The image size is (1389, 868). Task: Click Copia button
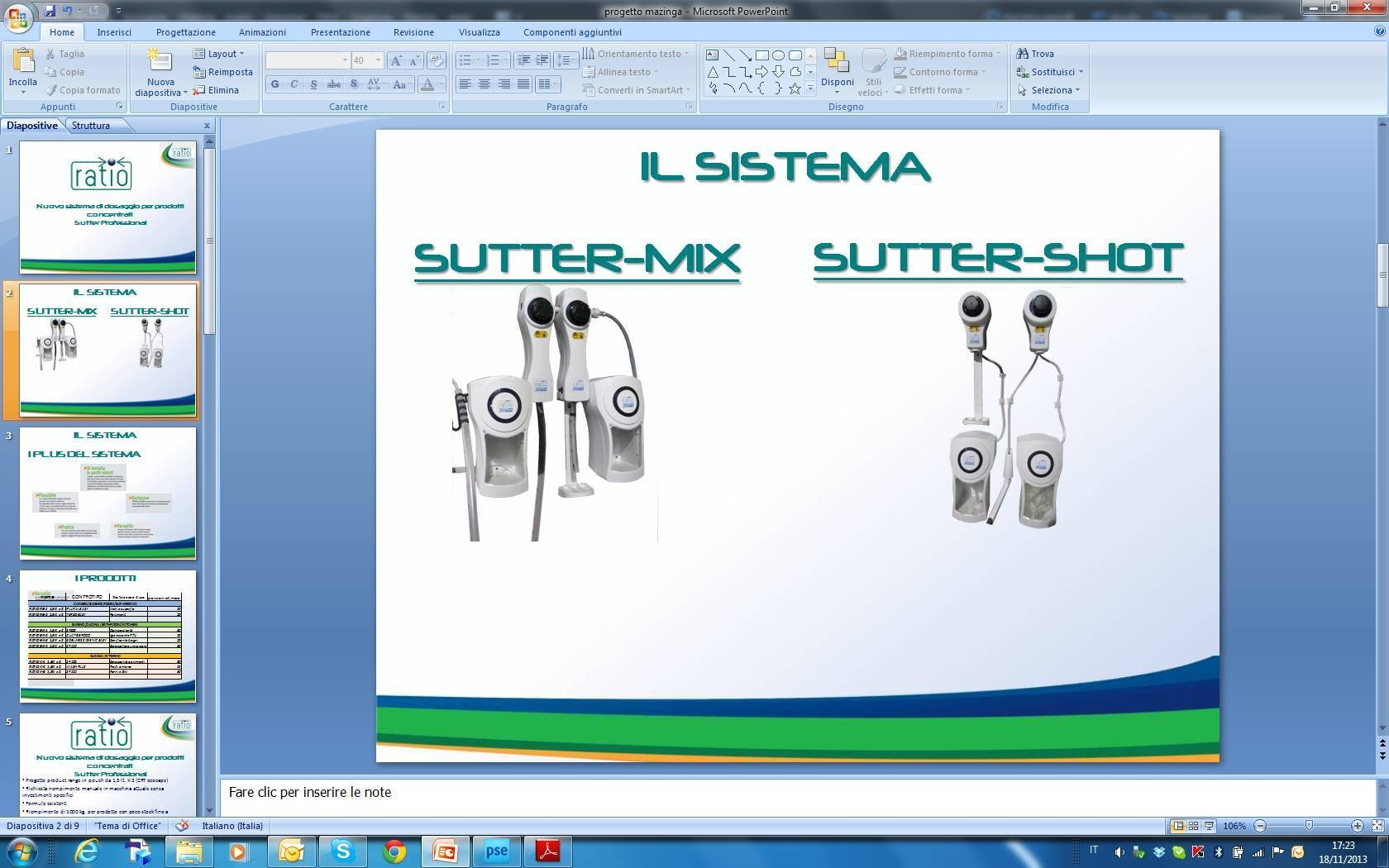click(x=65, y=72)
